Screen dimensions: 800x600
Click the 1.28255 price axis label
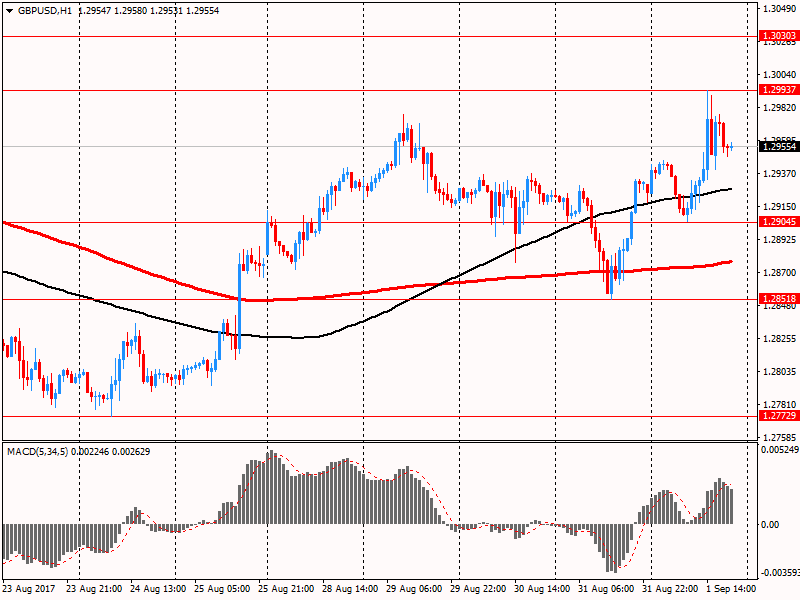(x=780, y=339)
